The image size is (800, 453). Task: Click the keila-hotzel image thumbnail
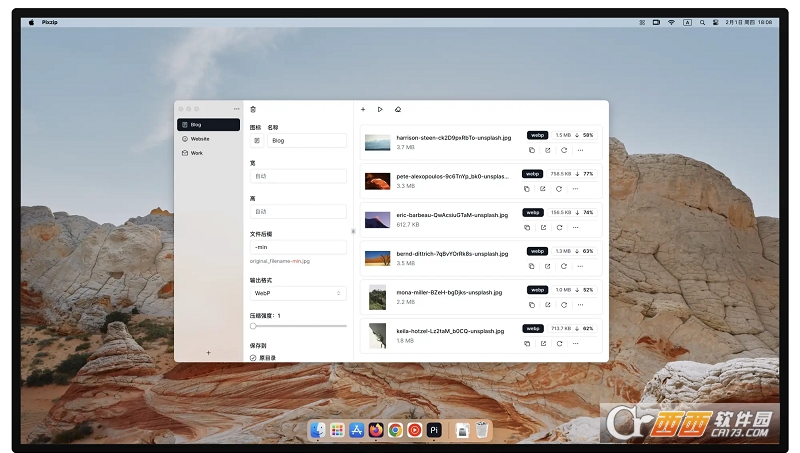pos(378,336)
